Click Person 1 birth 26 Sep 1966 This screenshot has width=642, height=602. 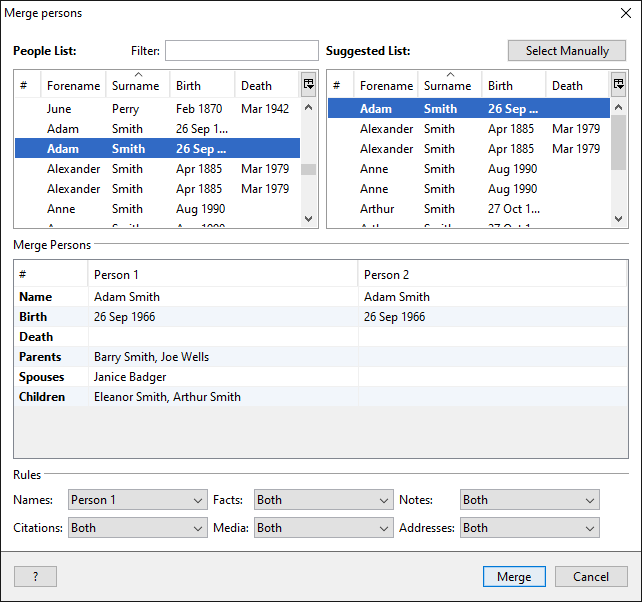pos(124,317)
